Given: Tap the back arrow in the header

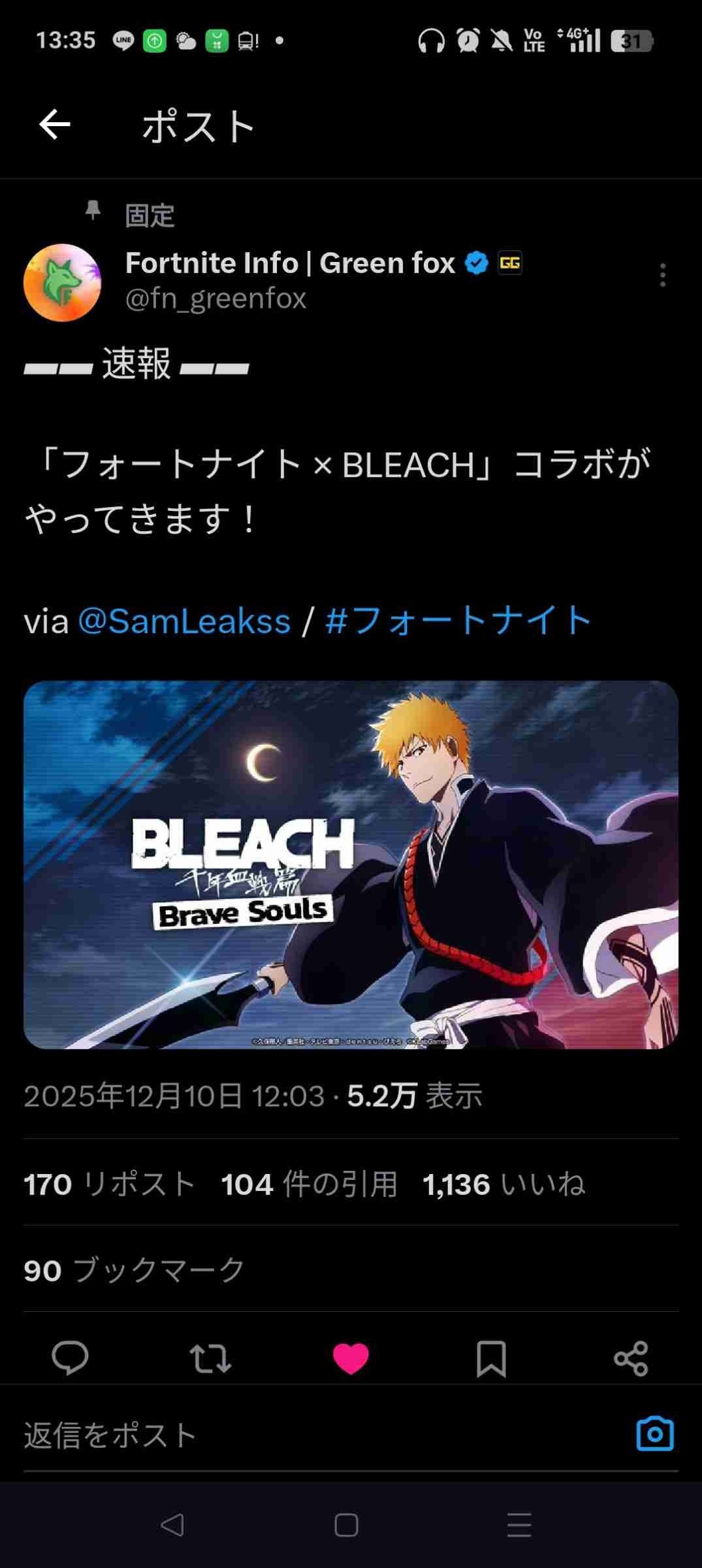Looking at the screenshot, I should point(55,125).
